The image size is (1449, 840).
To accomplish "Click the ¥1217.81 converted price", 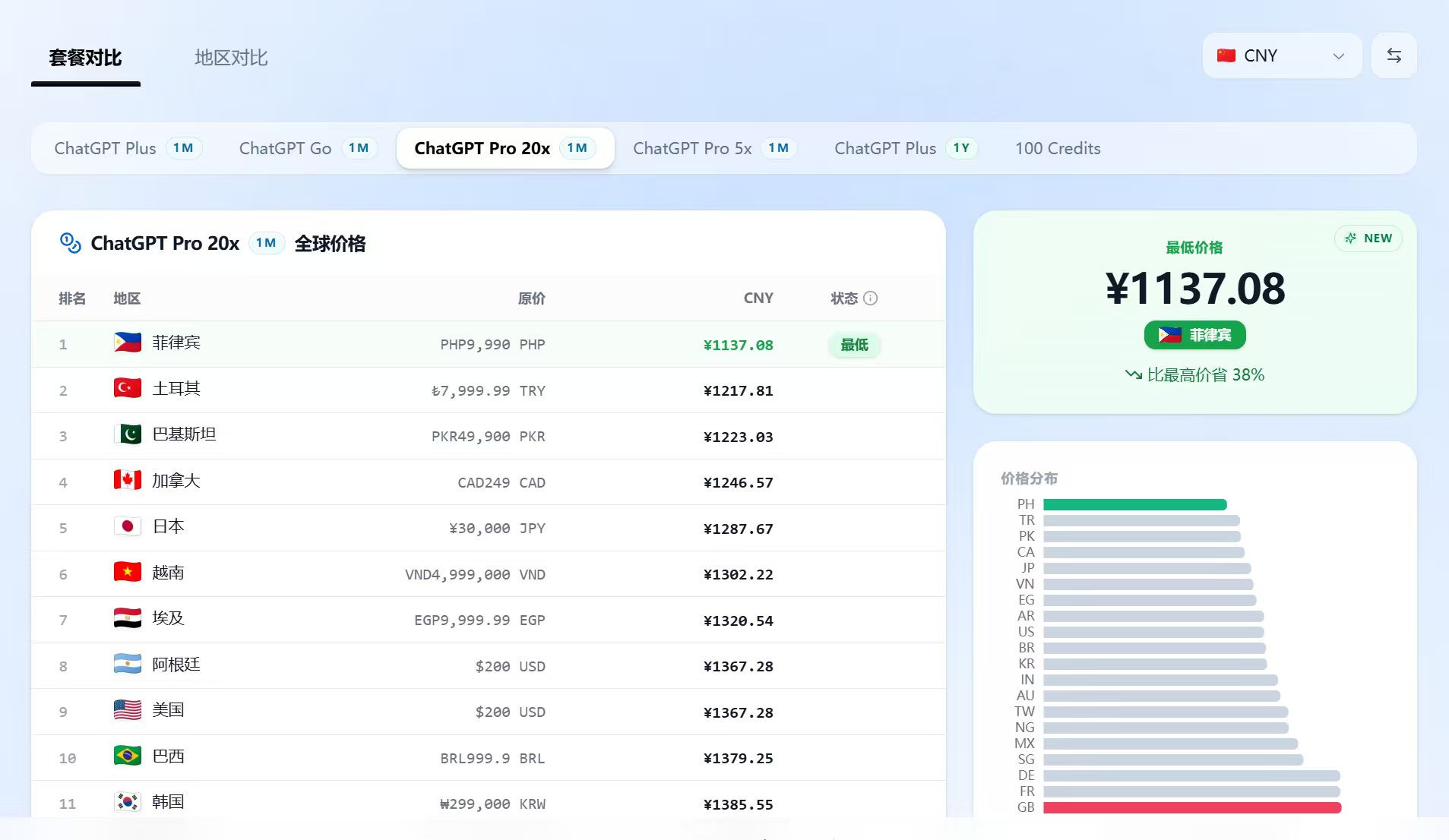I will point(738,391).
